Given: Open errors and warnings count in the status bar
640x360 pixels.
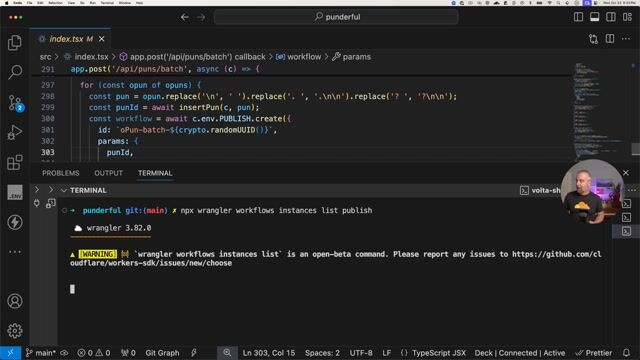Looking at the screenshot, I should 94,353.
